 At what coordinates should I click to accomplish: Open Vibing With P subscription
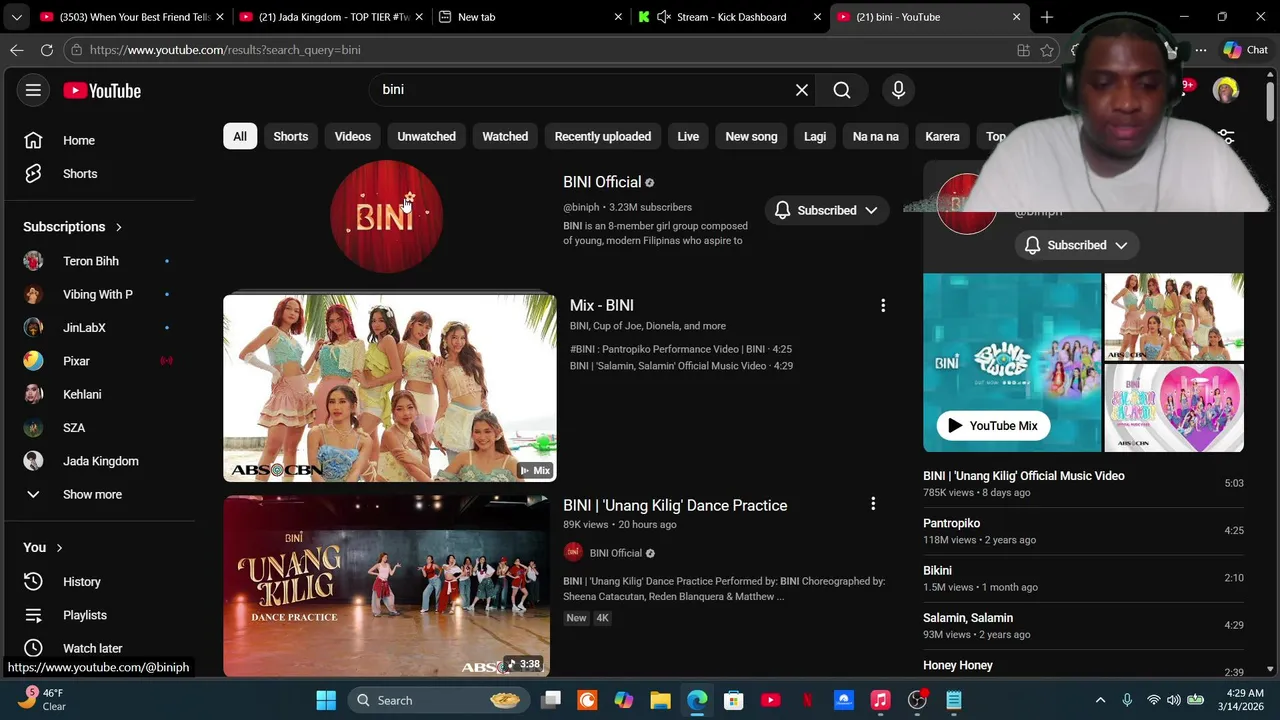coord(100,294)
